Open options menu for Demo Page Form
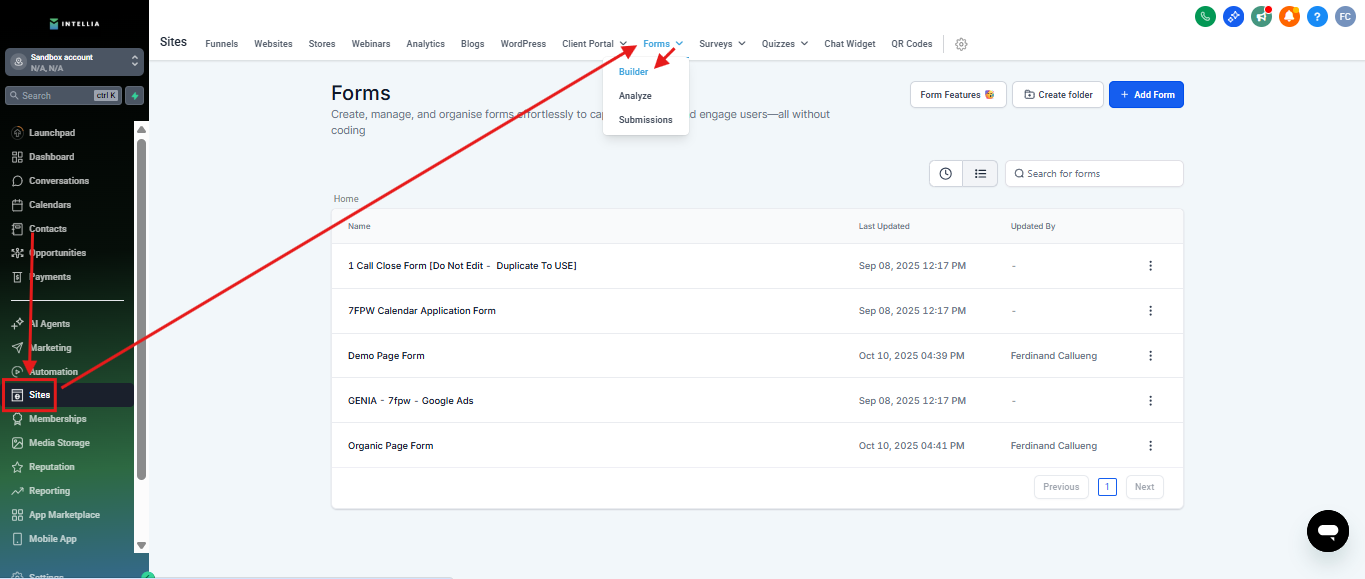 click(1150, 356)
